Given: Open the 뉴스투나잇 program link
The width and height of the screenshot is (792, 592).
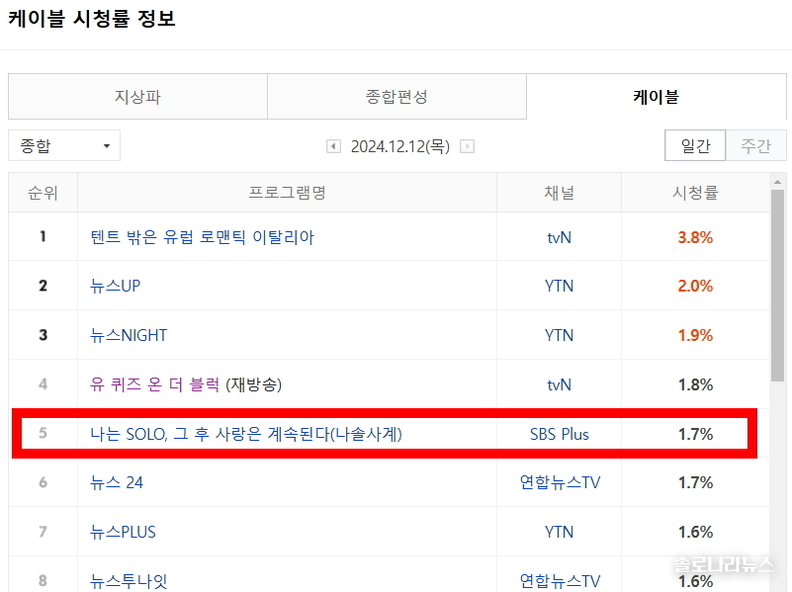Looking at the screenshot, I should point(128,581).
